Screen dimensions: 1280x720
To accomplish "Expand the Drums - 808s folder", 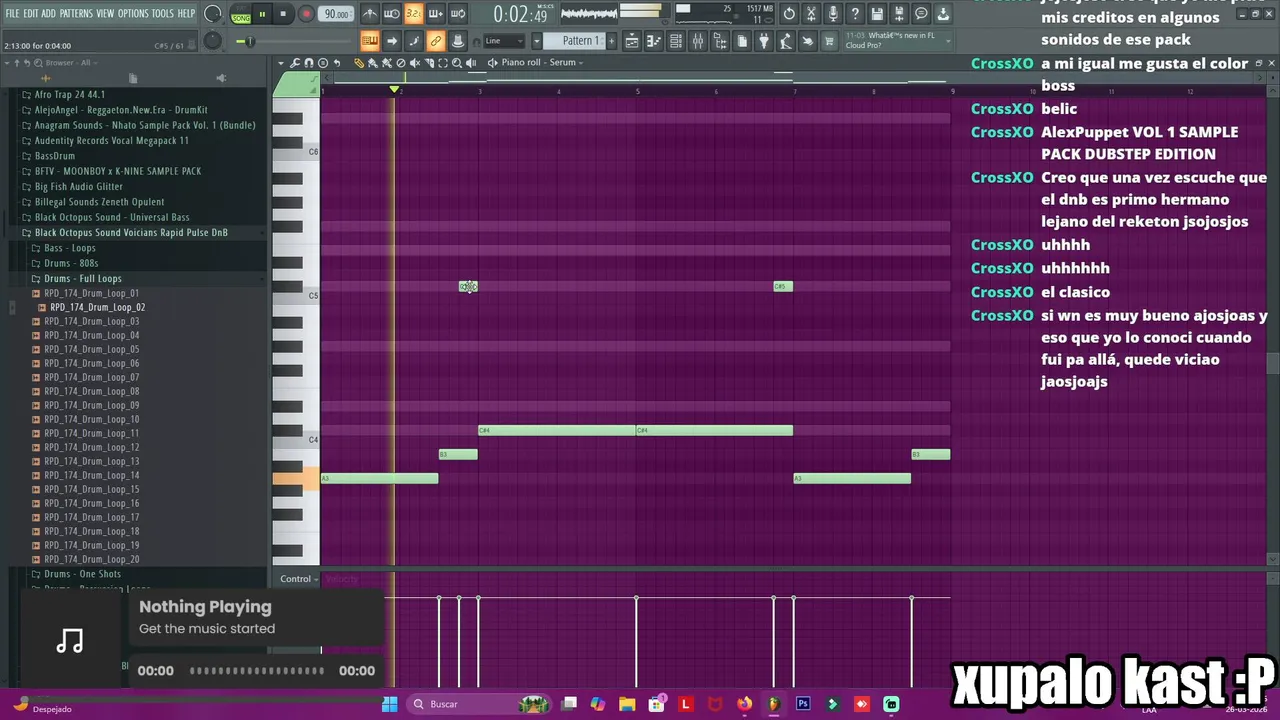I will [70, 264].
